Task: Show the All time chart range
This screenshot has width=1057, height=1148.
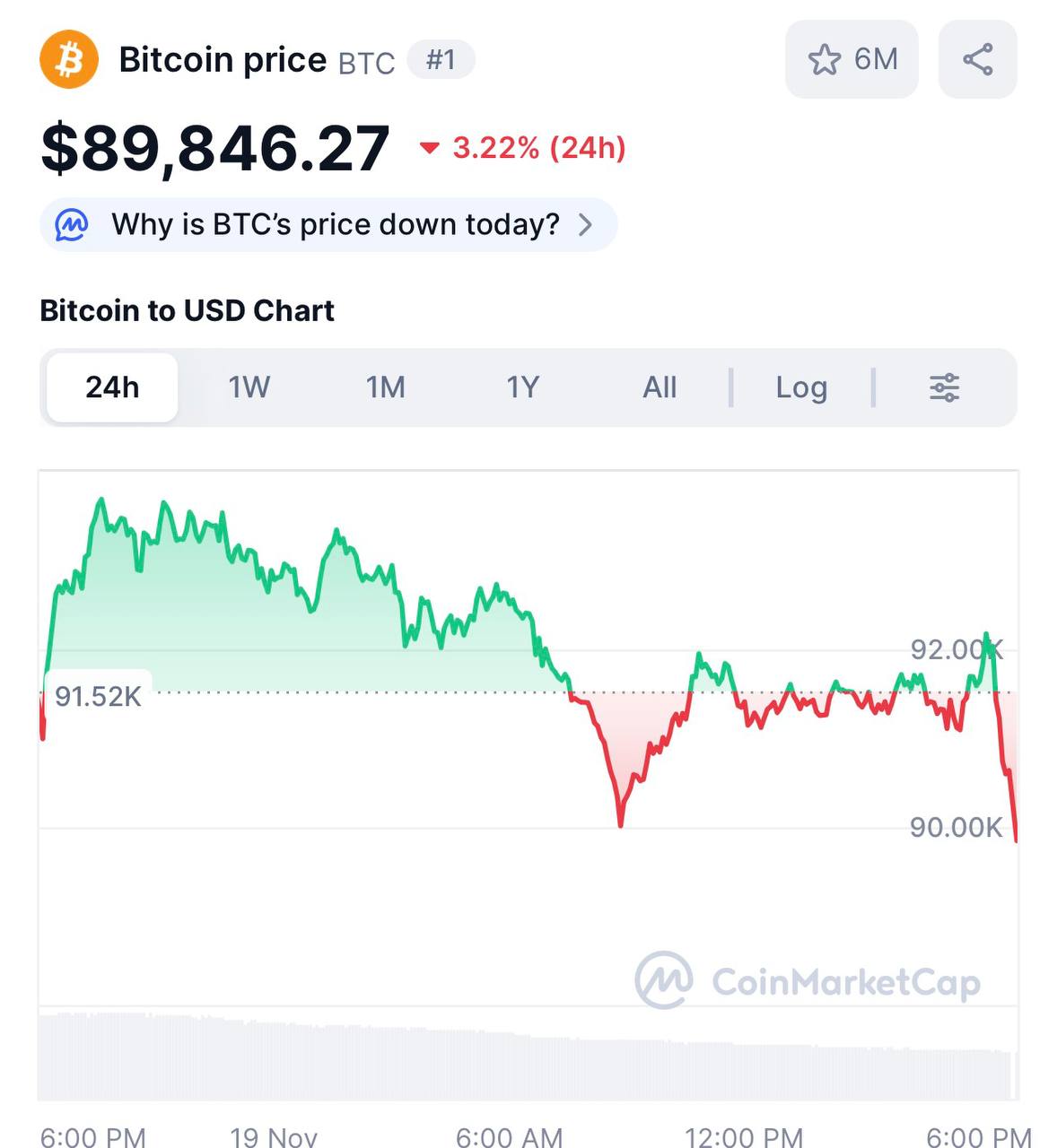Action: 660,387
